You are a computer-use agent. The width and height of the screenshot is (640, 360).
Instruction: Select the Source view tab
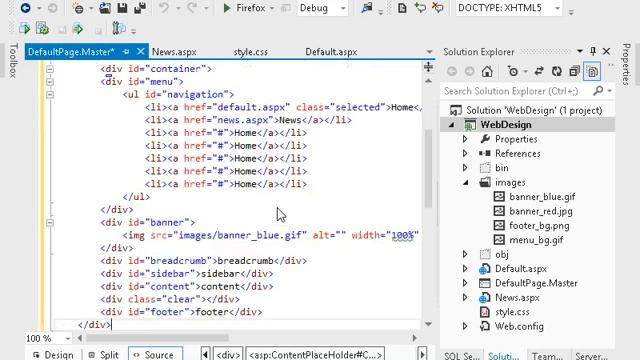pos(156,354)
